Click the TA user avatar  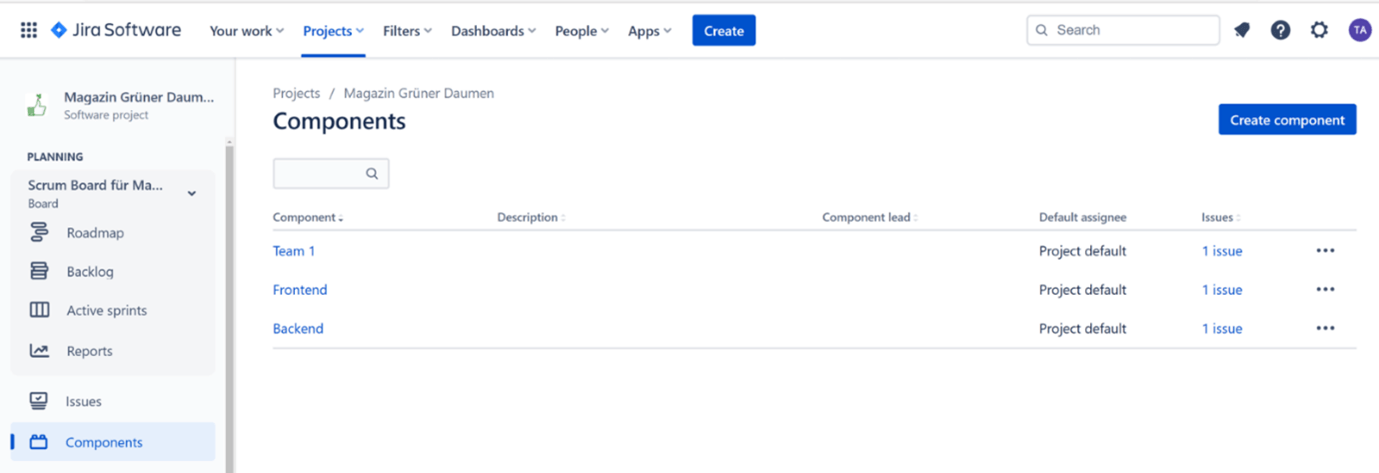[1359, 30]
